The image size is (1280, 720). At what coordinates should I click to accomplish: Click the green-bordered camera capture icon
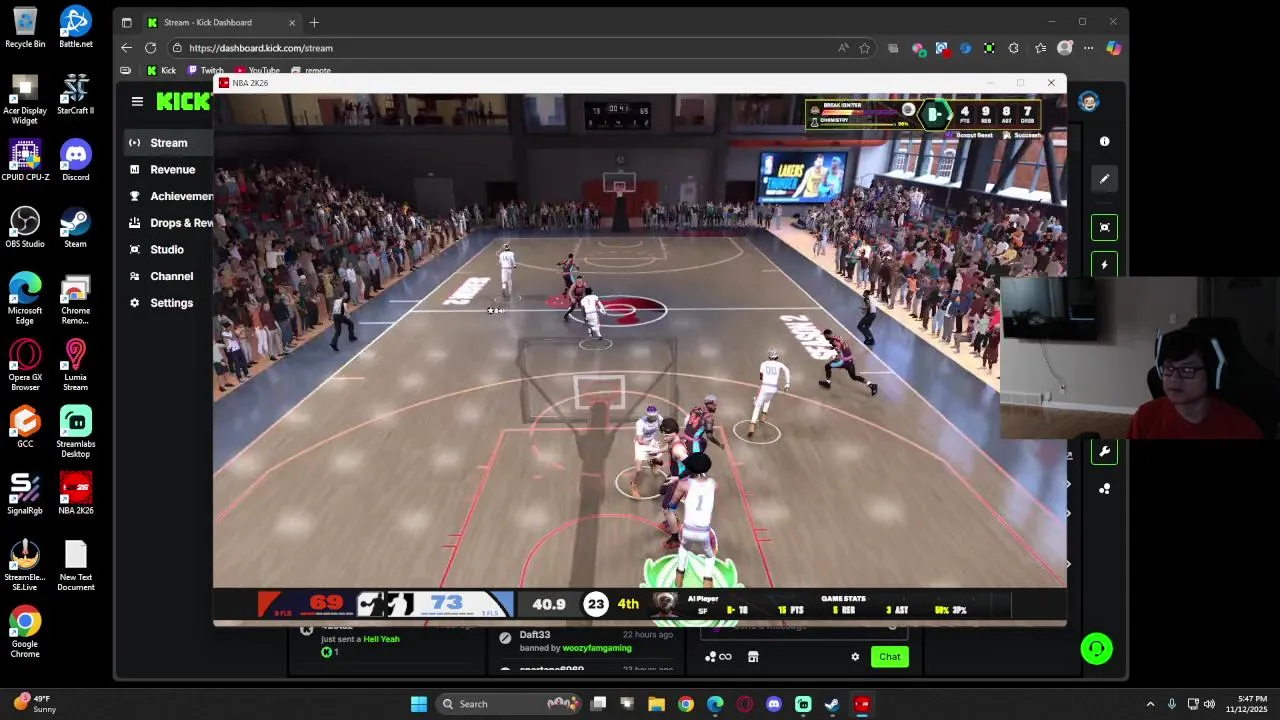1104,227
